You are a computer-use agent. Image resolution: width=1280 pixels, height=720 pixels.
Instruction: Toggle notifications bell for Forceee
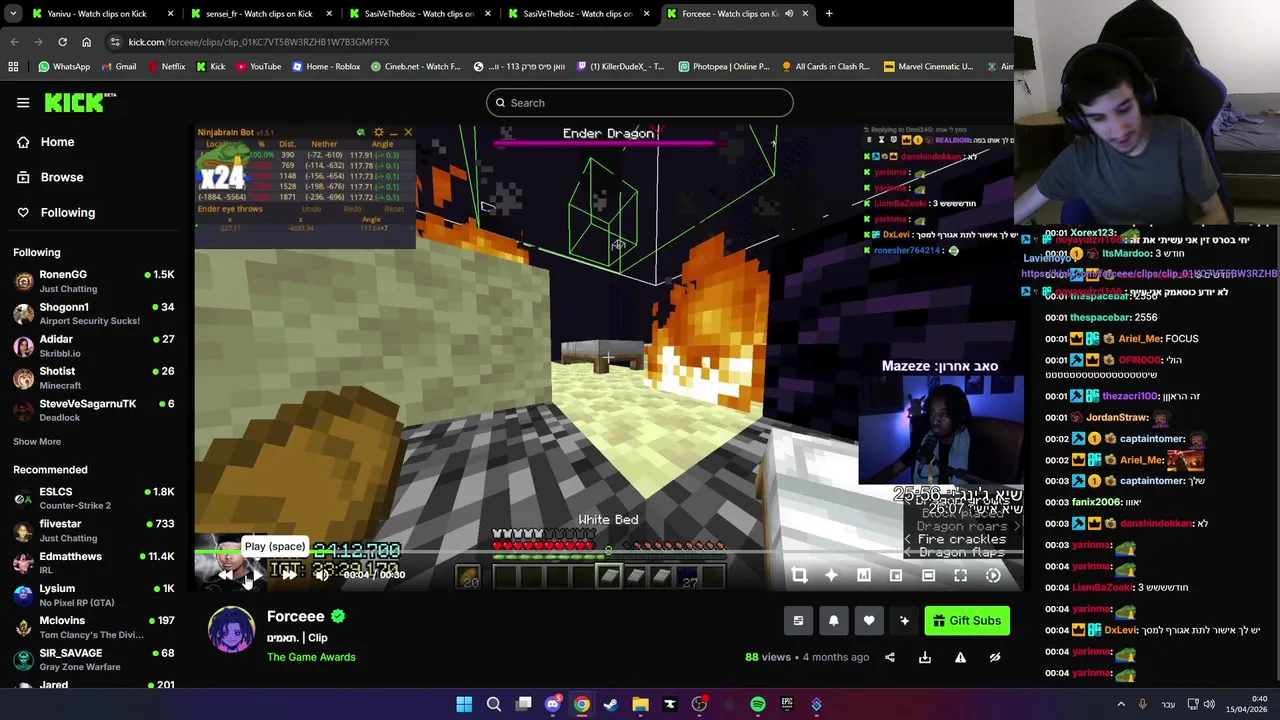[834, 621]
